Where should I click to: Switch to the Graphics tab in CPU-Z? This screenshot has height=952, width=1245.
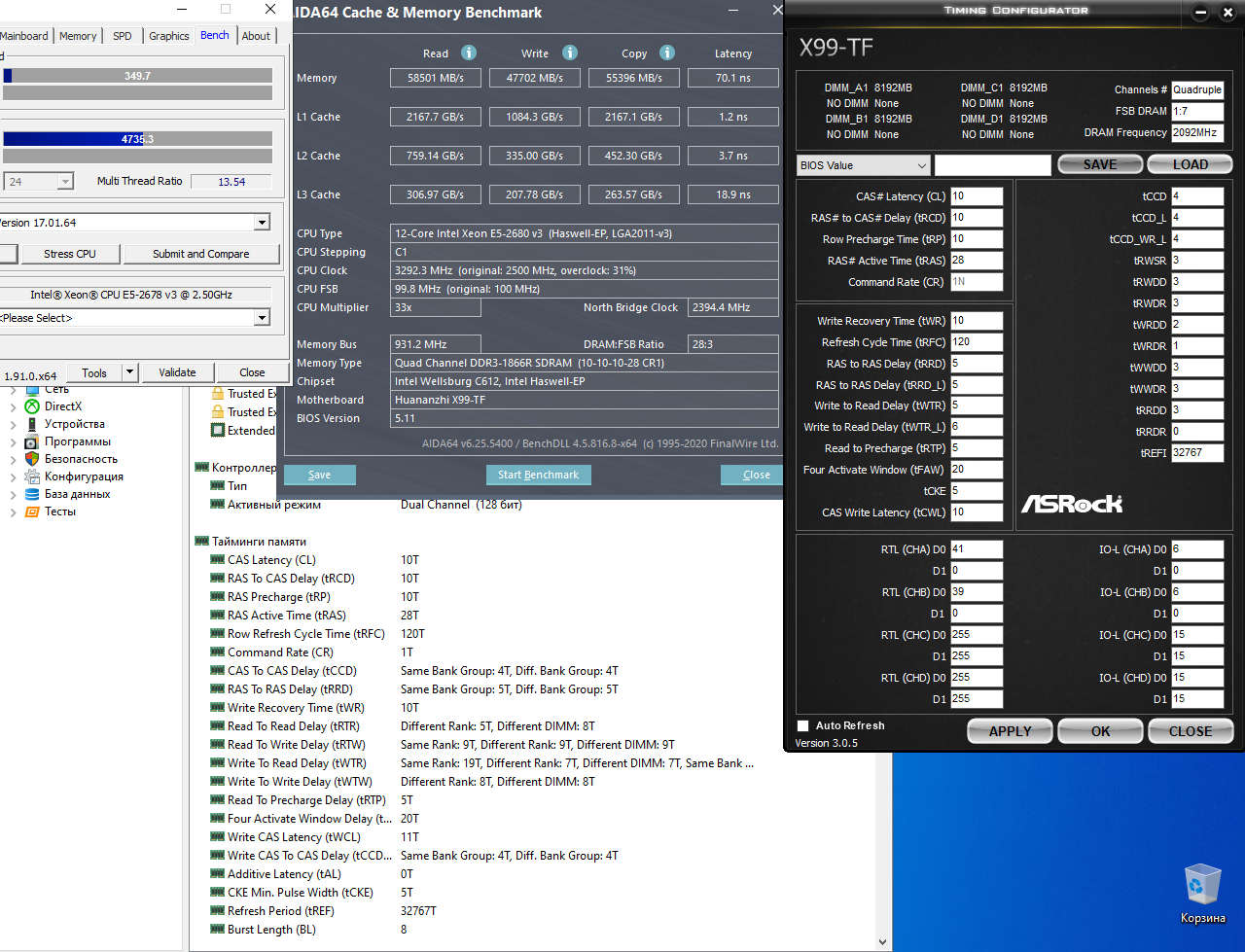169,36
